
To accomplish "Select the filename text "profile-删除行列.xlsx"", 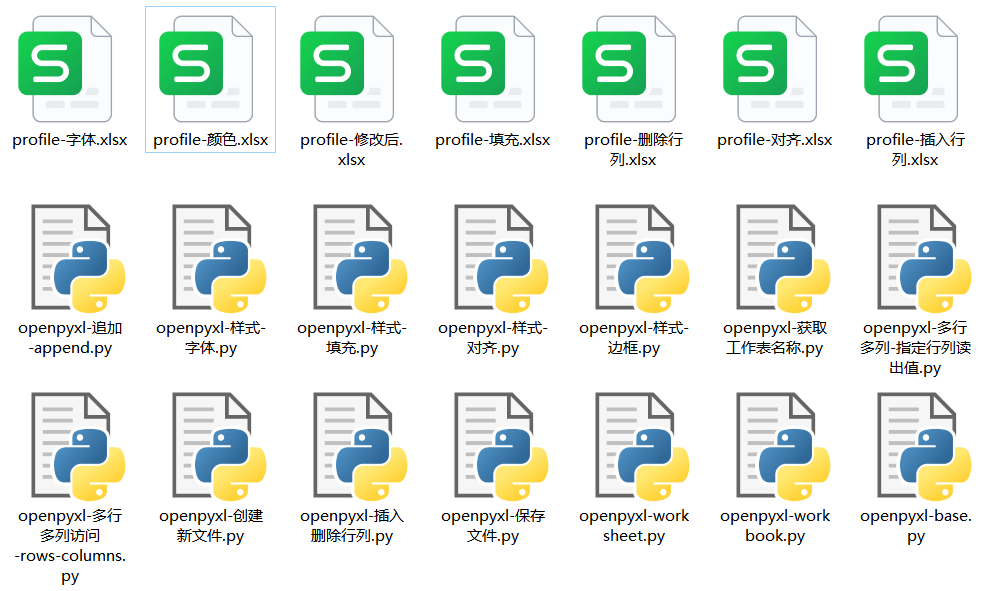I will point(633,150).
